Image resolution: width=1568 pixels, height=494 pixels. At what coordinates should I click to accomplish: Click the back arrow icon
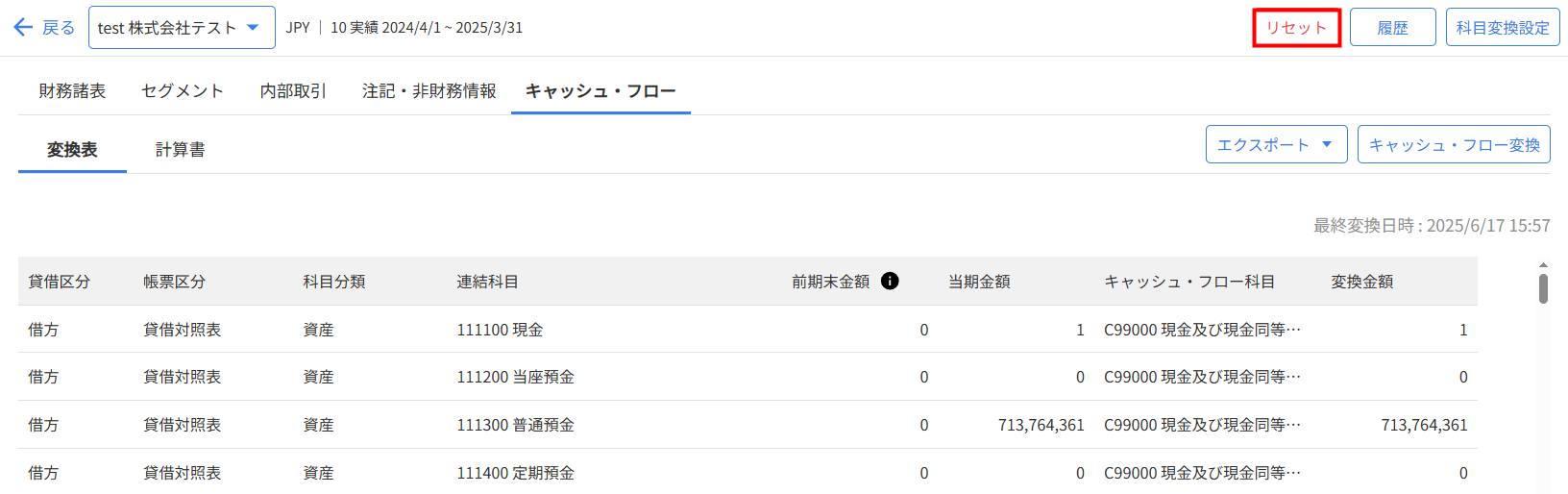click(23, 27)
